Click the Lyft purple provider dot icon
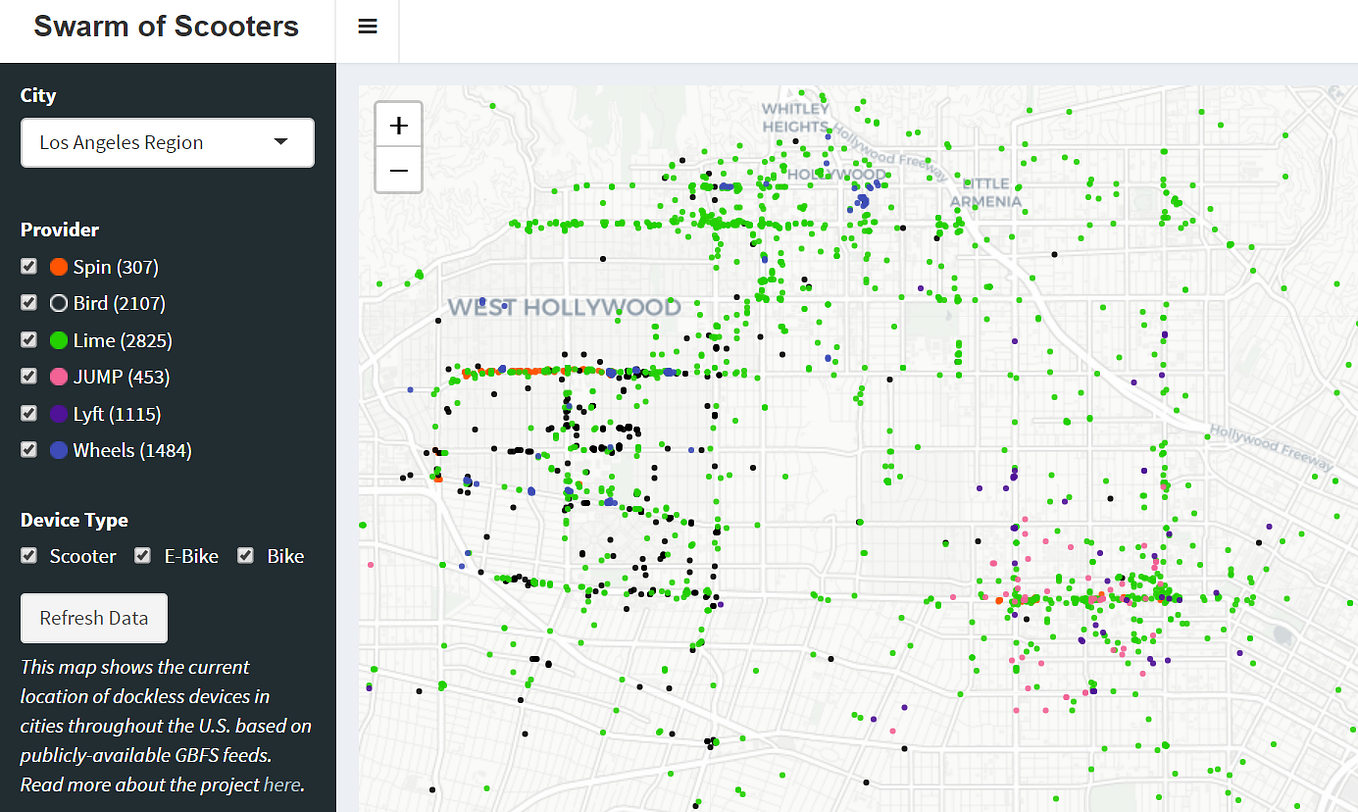Viewport: 1358px width, 812px height. [57, 413]
